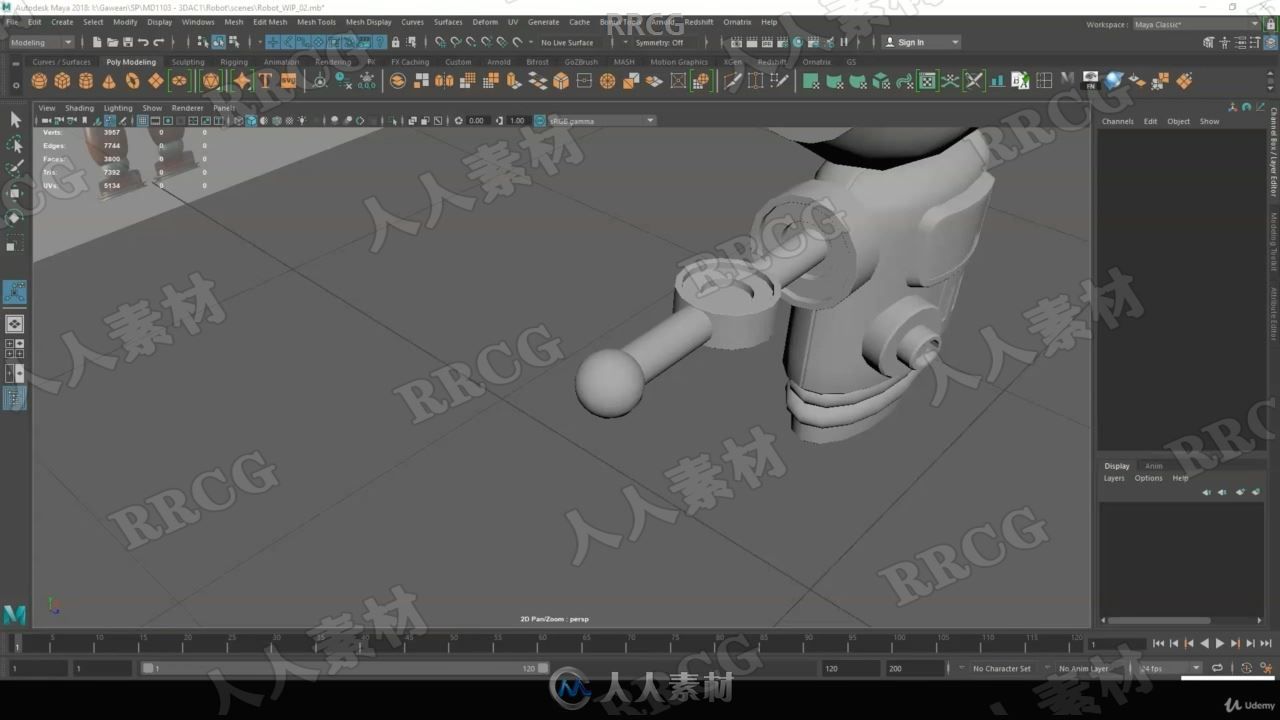This screenshot has width=1280, height=720.
Task: Click the Target Weld crossed-tools shelf icon
Action: pos(973,80)
